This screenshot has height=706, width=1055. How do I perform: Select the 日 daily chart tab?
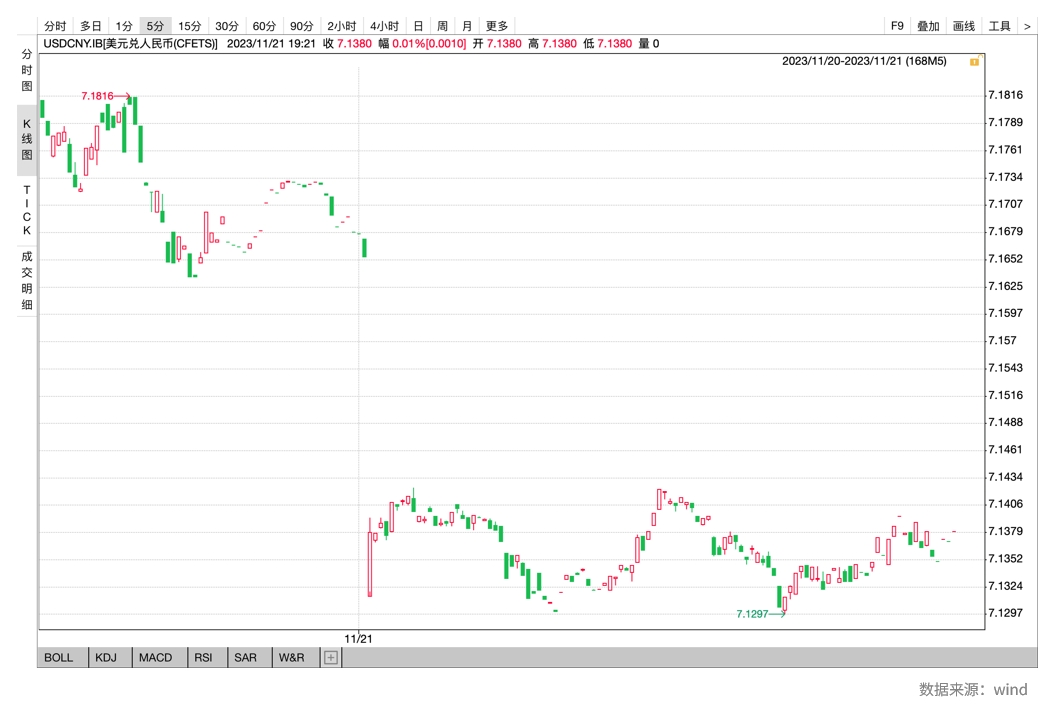[x=419, y=26]
